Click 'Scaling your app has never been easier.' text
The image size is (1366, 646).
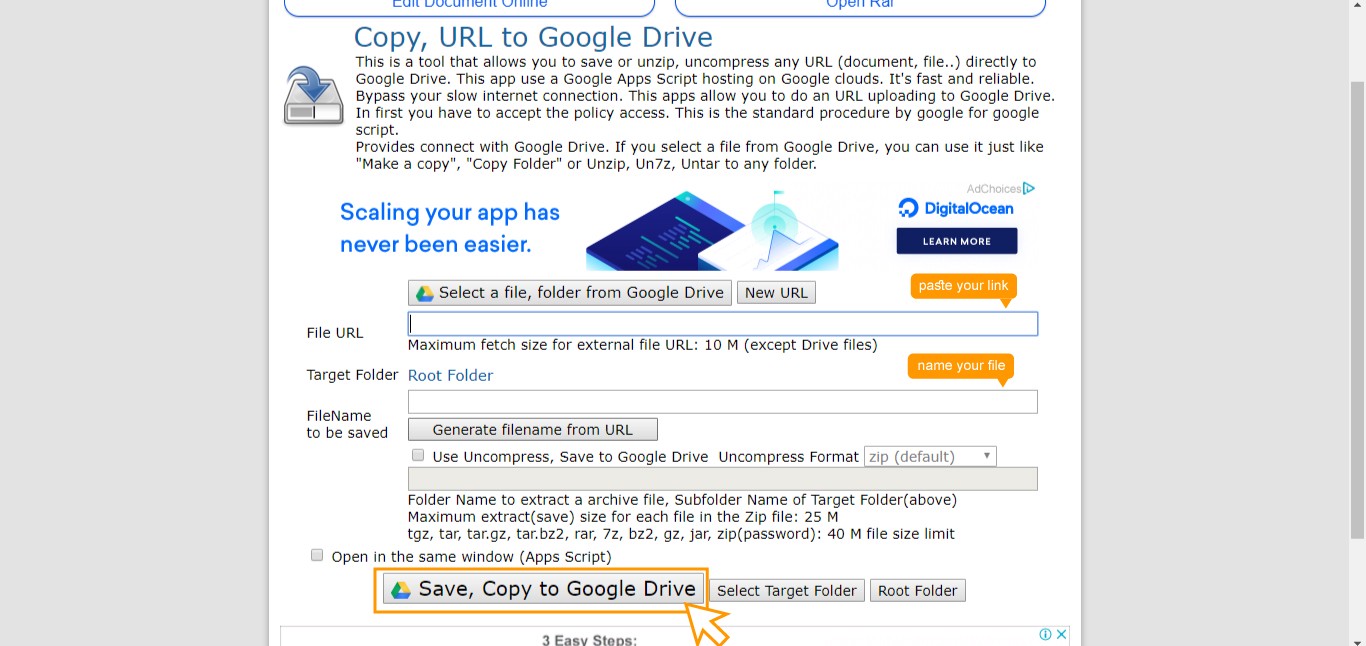pyautogui.click(x=450, y=228)
